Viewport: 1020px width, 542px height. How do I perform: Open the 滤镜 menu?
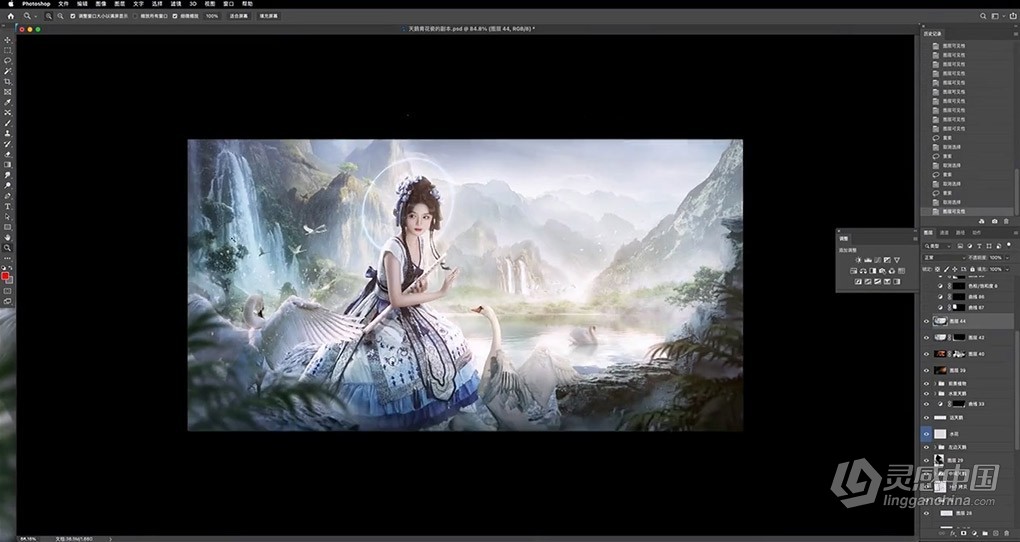pyautogui.click(x=175, y=4)
